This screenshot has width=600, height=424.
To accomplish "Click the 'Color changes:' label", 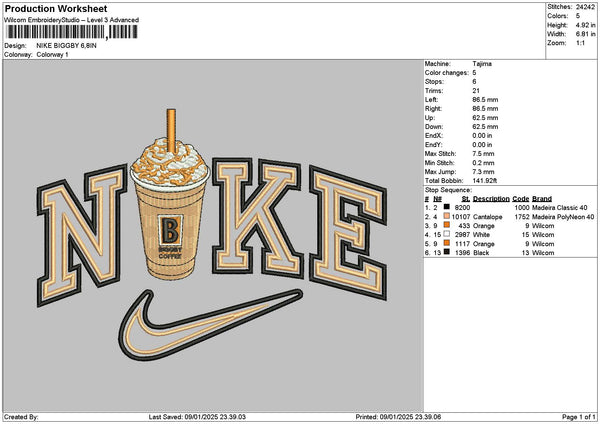I will (447, 73).
